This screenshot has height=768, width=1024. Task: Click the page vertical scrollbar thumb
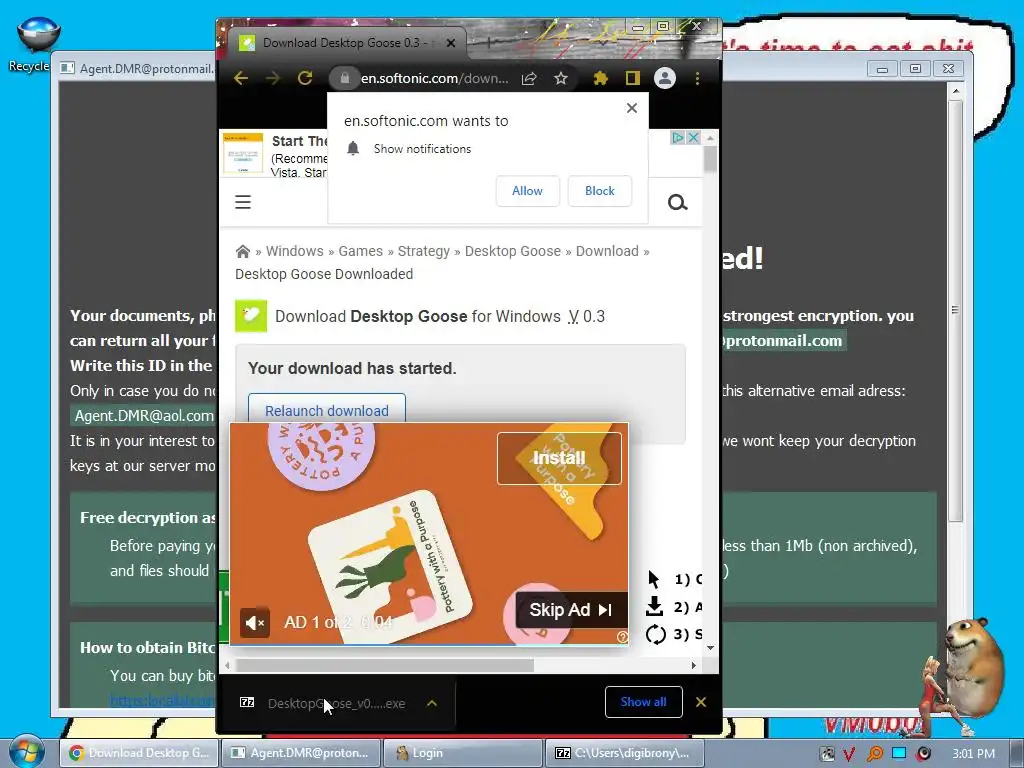pos(710,159)
